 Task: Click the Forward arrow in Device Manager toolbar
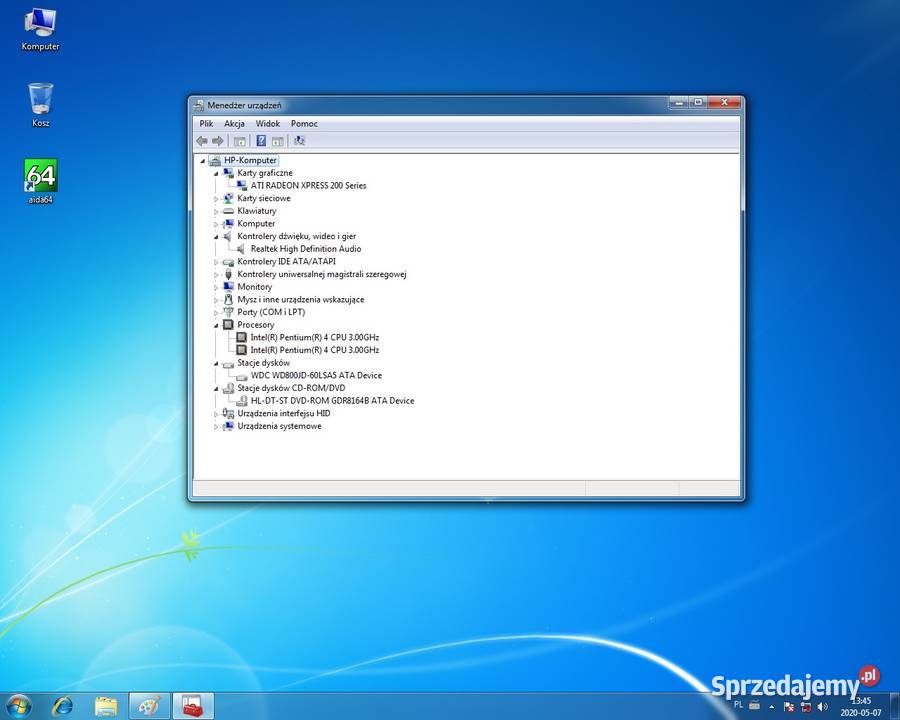point(218,141)
